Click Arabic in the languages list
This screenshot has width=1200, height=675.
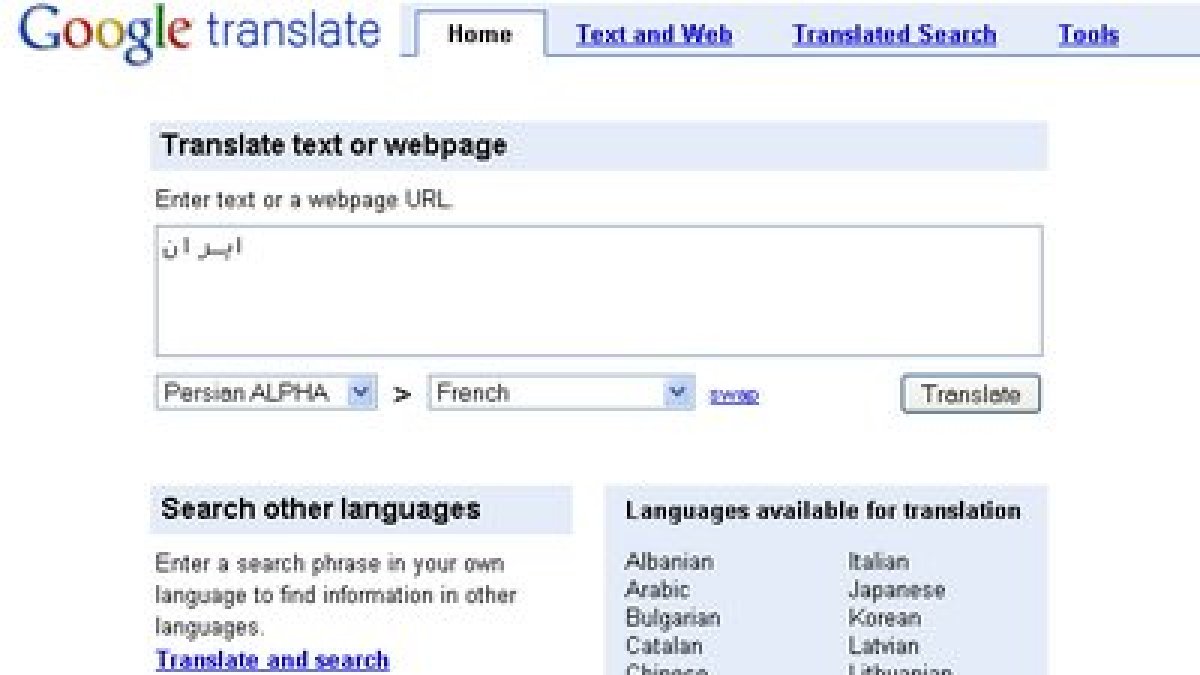pos(657,590)
